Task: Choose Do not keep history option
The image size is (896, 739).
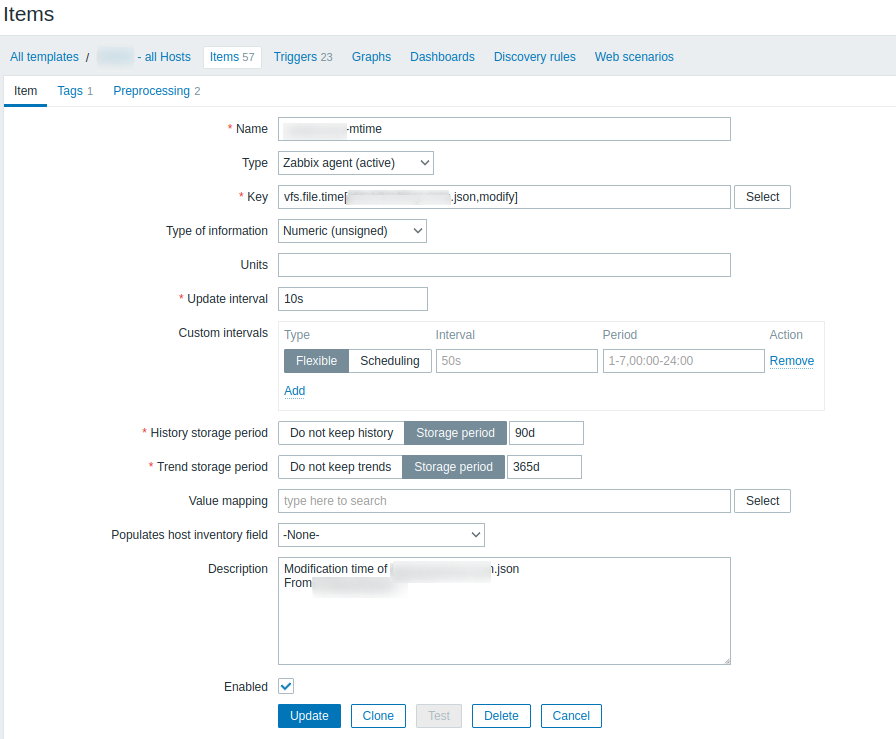Action: click(341, 433)
